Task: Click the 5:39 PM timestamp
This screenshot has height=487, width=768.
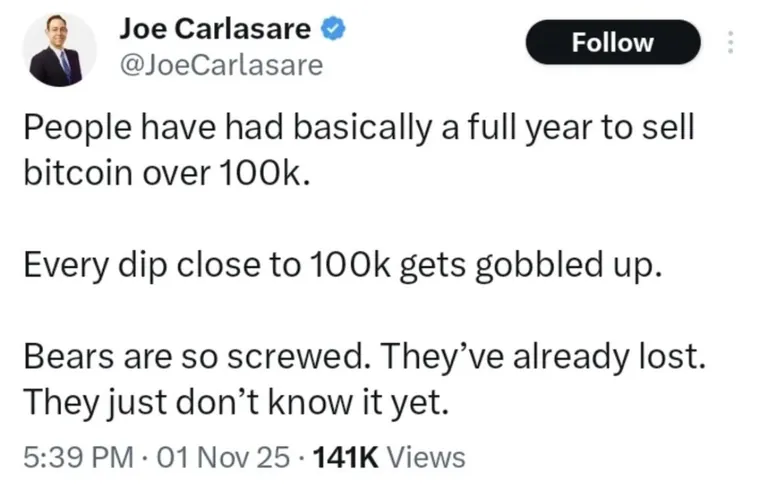Action: coord(77,457)
